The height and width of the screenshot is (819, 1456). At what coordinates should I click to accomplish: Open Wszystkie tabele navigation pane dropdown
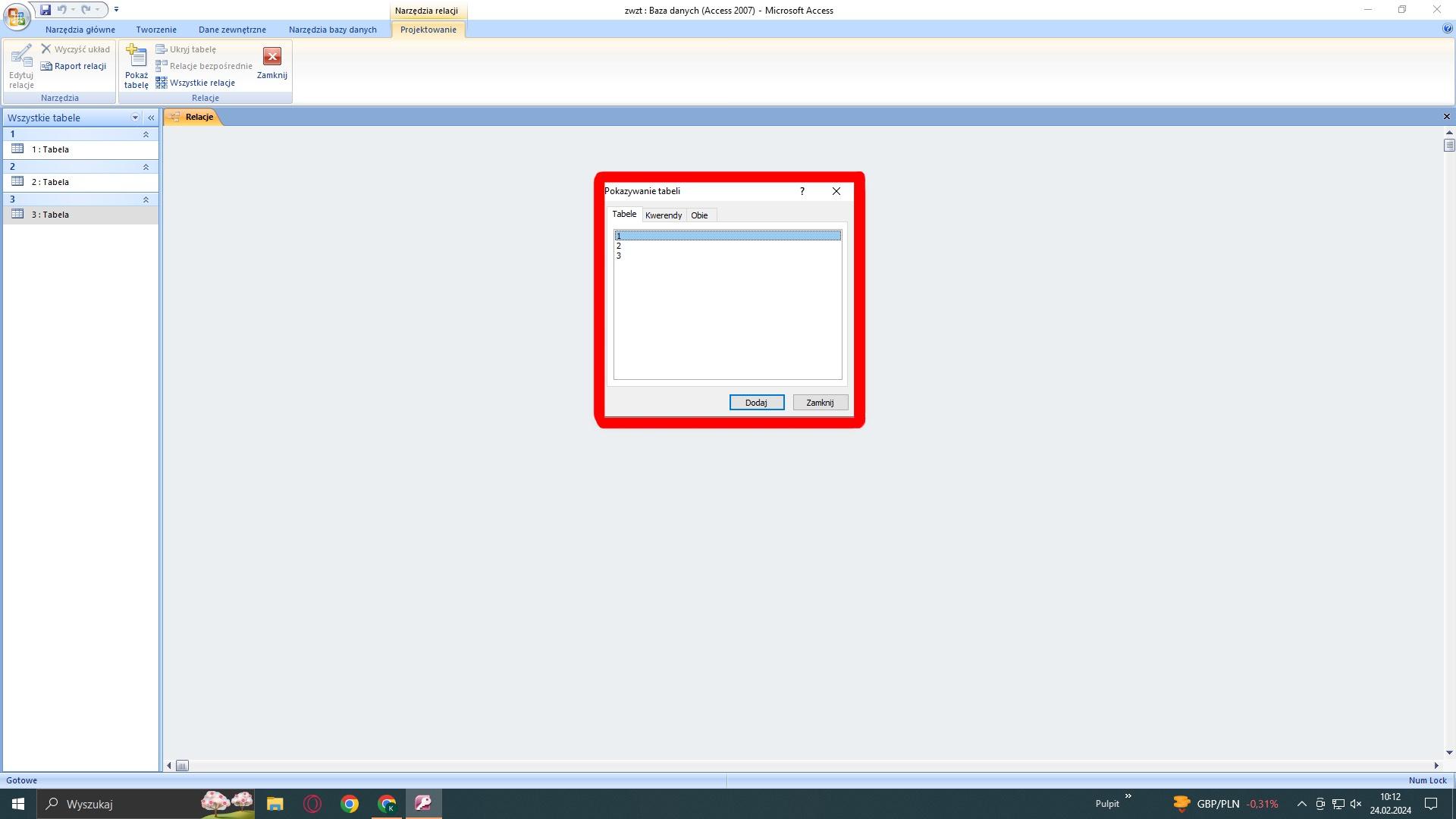[135, 118]
